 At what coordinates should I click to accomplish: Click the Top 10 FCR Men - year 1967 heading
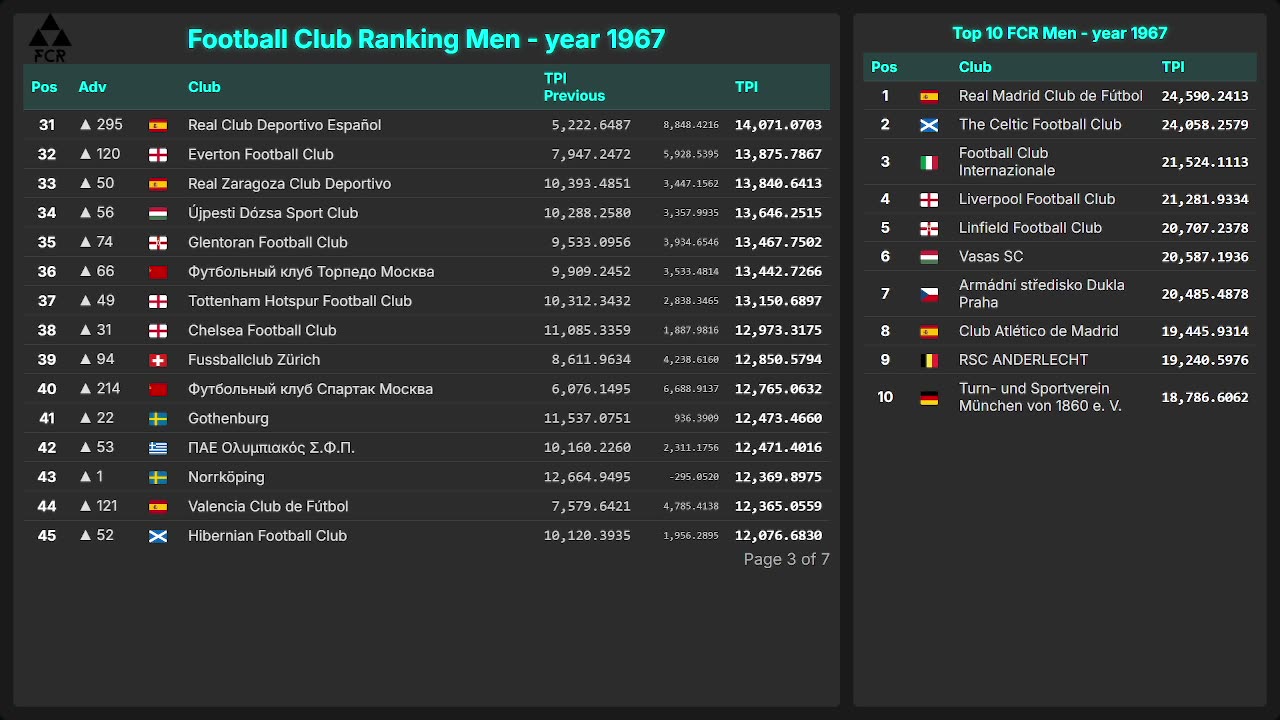pyautogui.click(x=1060, y=33)
